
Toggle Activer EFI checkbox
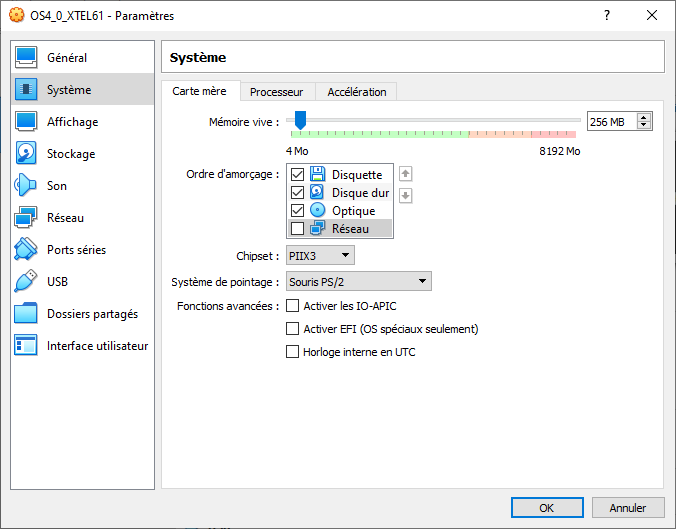[x=294, y=329]
